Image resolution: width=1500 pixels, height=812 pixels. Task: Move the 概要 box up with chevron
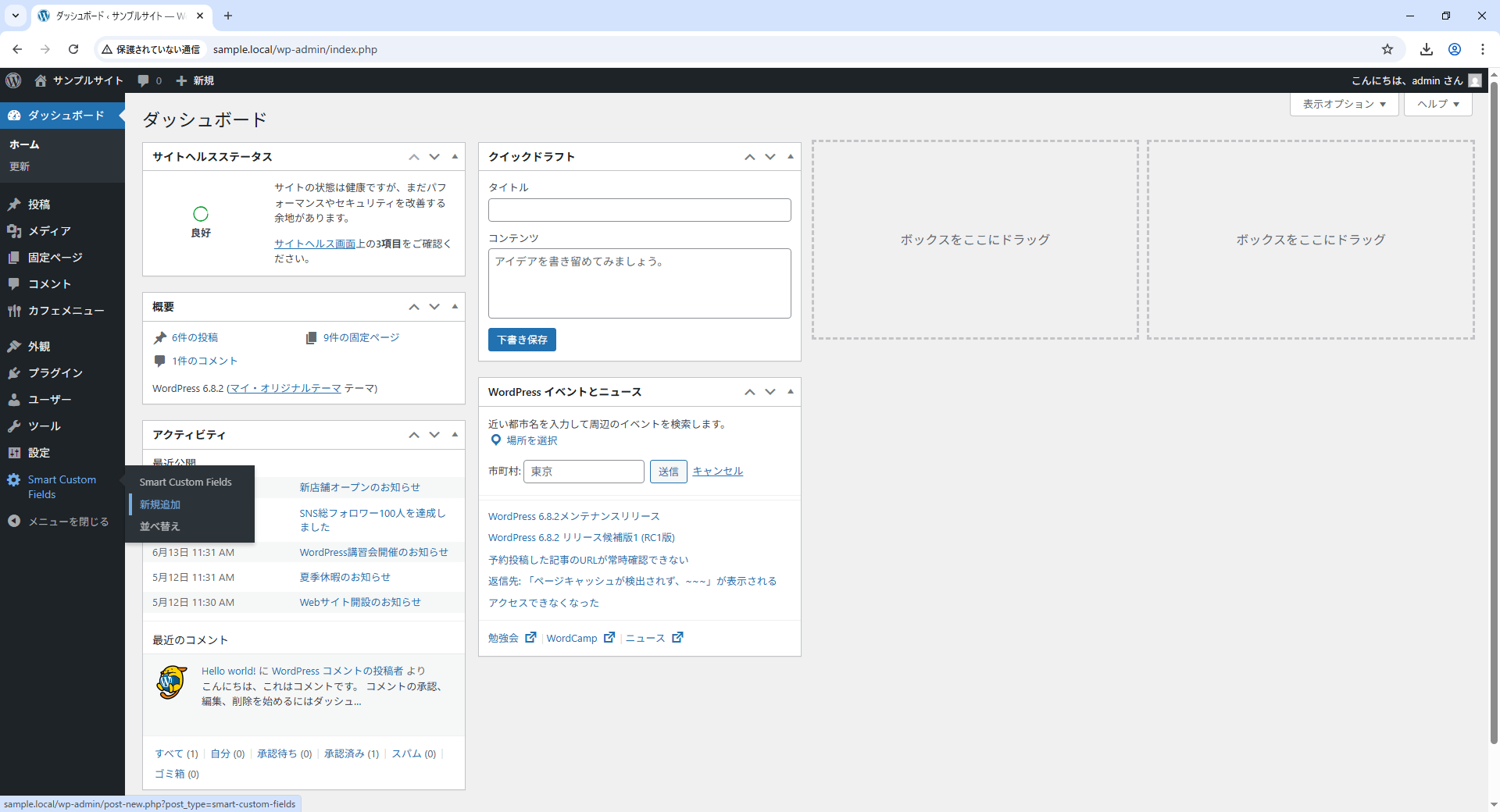[414, 307]
